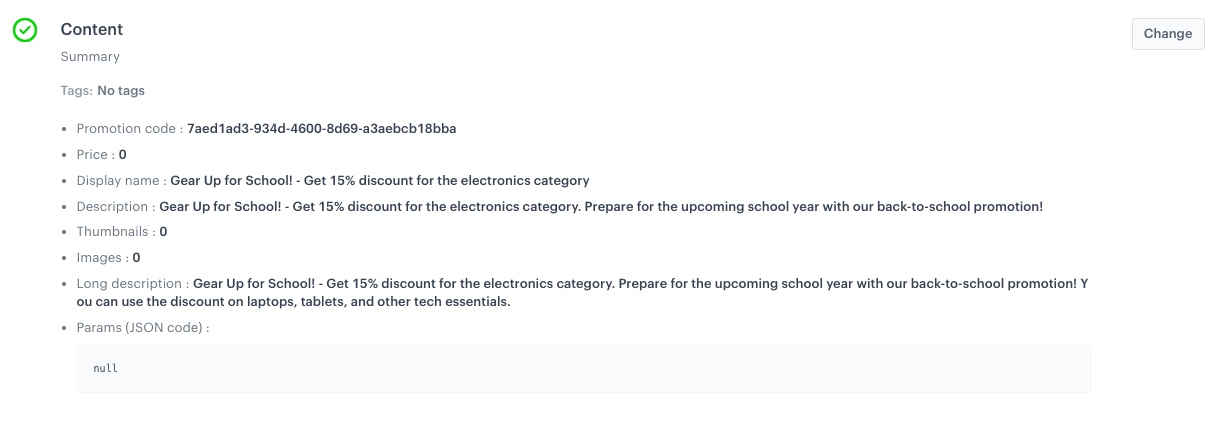Click the Tags label
This screenshot has height=435, width=1220.
[x=76, y=91]
